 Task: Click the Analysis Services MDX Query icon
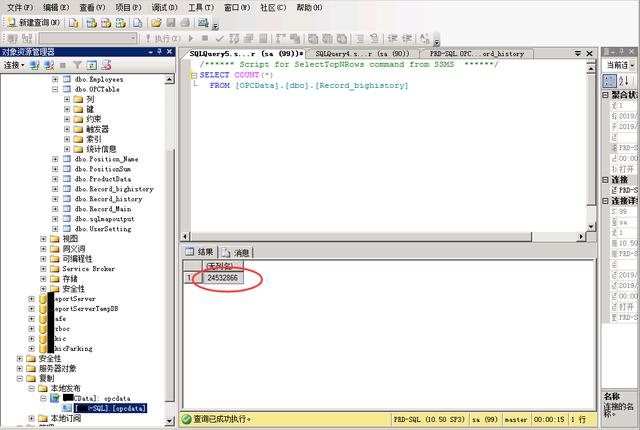click(x=91, y=23)
